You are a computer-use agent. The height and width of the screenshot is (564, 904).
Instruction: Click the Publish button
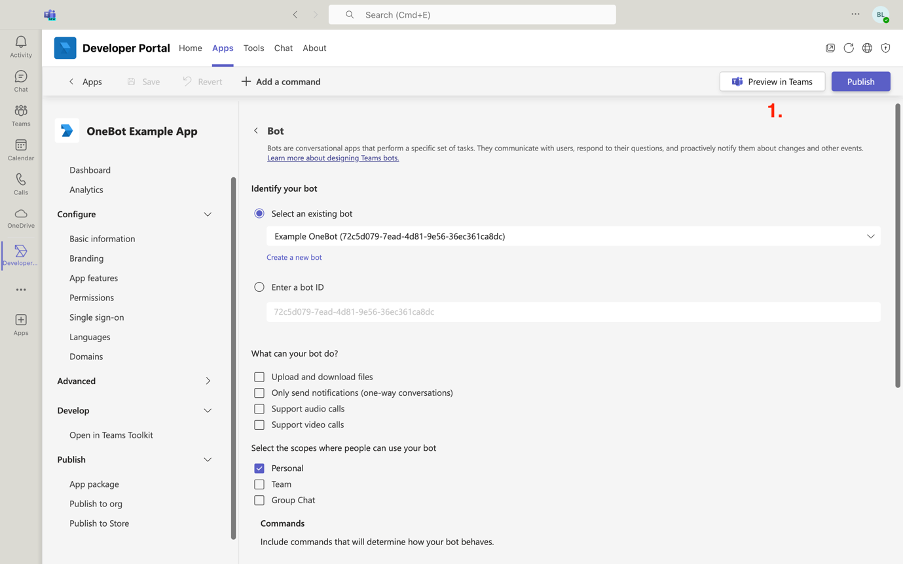coord(861,82)
